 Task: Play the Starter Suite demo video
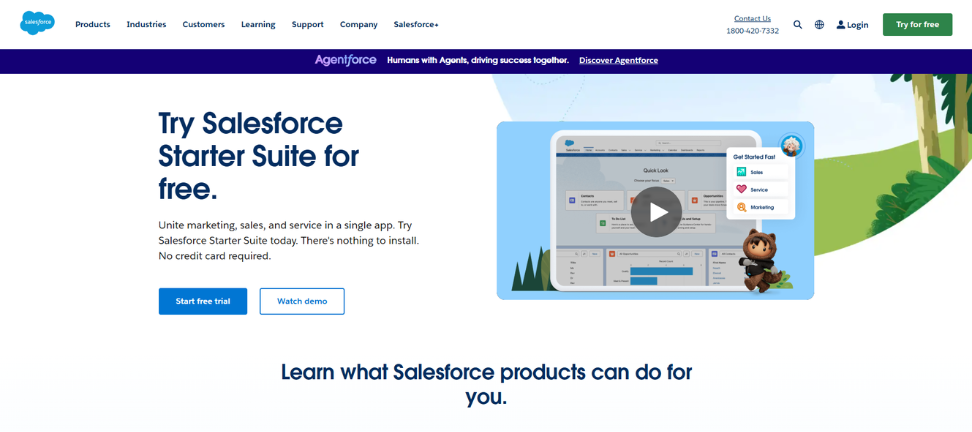coord(656,212)
